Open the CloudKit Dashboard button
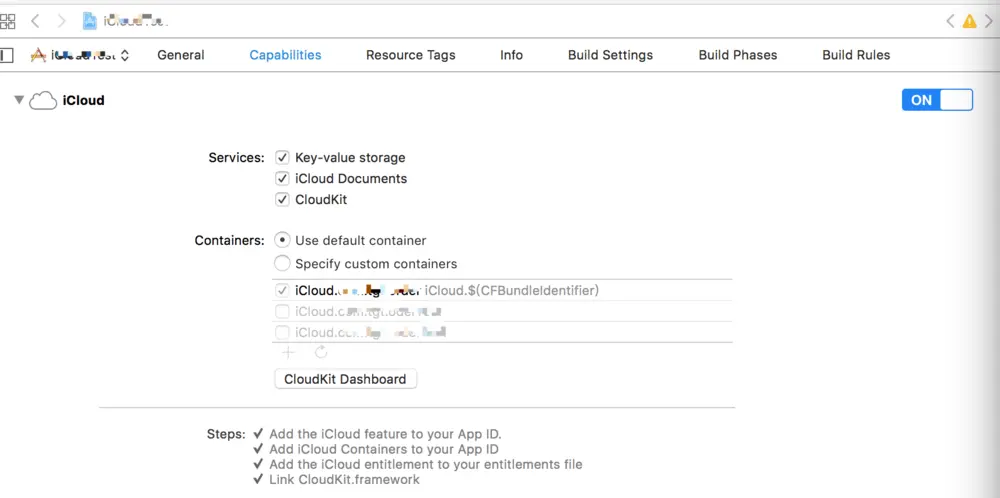 point(345,379)
